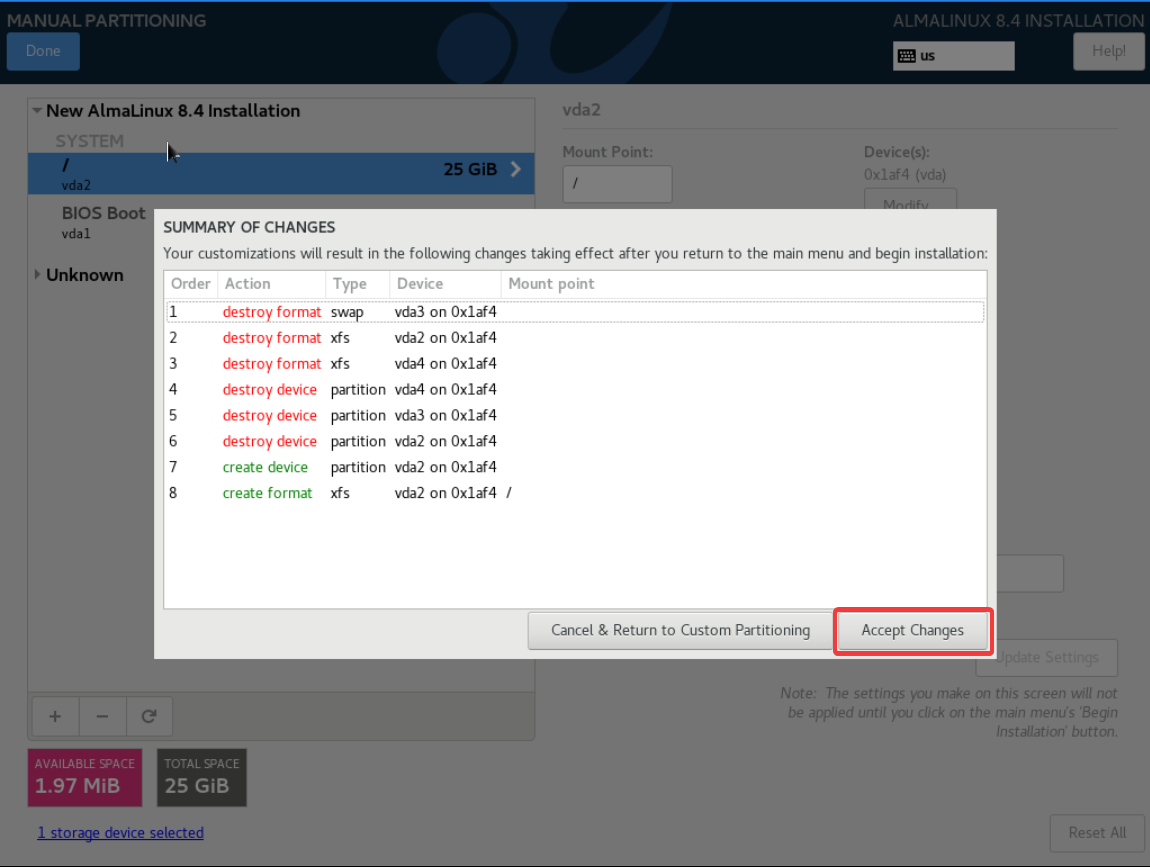Sort by the Mount point column header
The width and height of the screenshot is (1150, 867).
pos(743,284)
